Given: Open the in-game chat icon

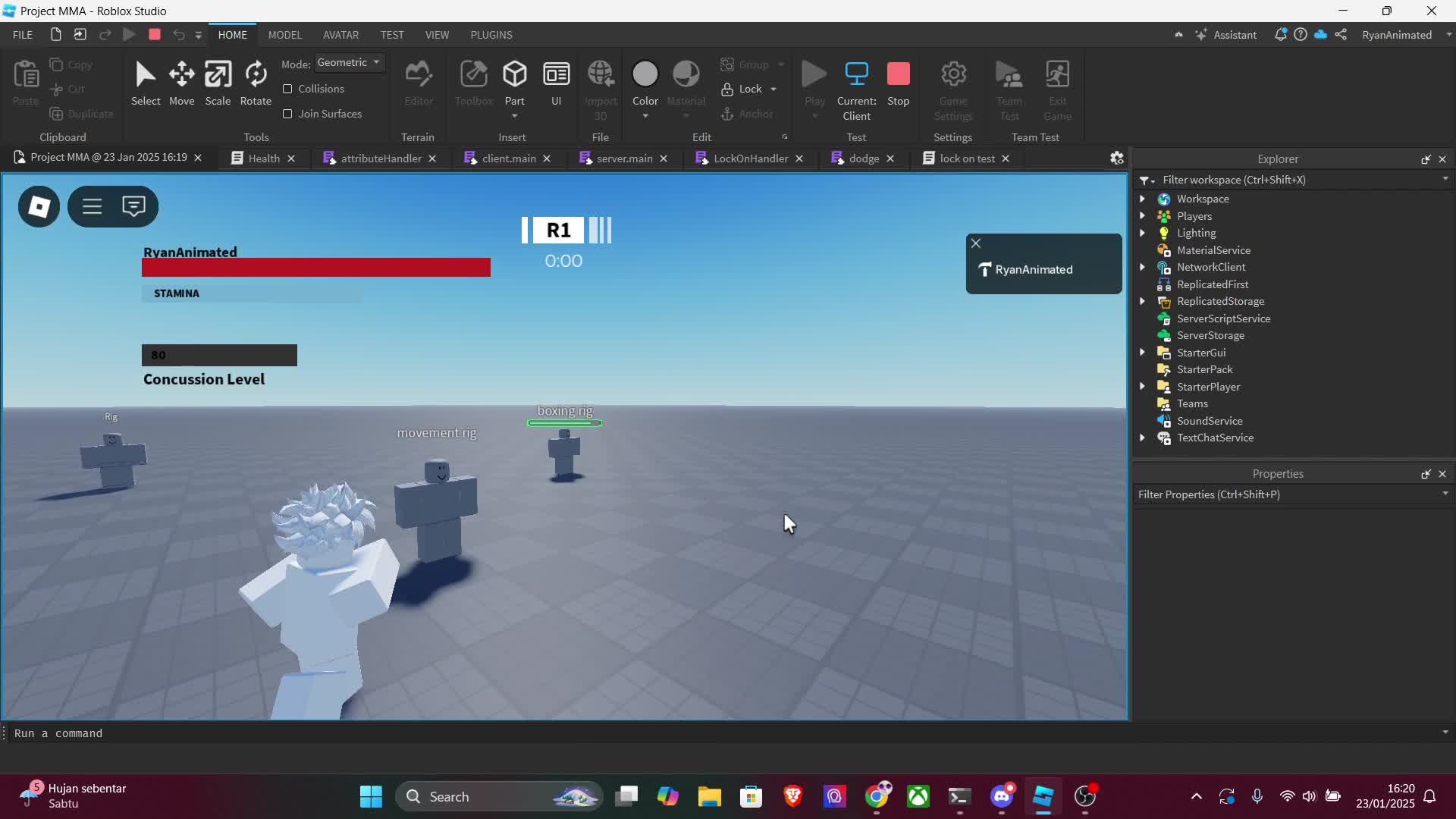Looking at the screenshot, I should (133, 206).
